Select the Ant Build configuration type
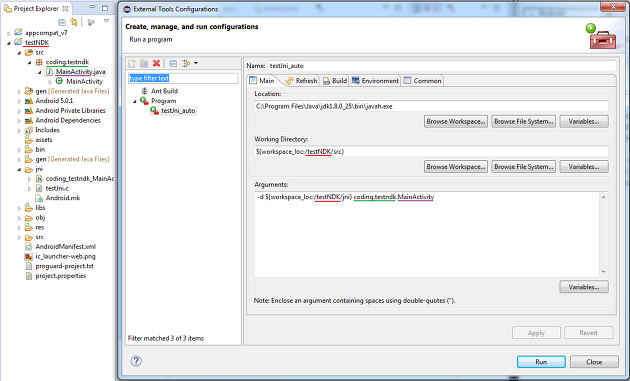 pyautogui.click(x=164, y=91)
